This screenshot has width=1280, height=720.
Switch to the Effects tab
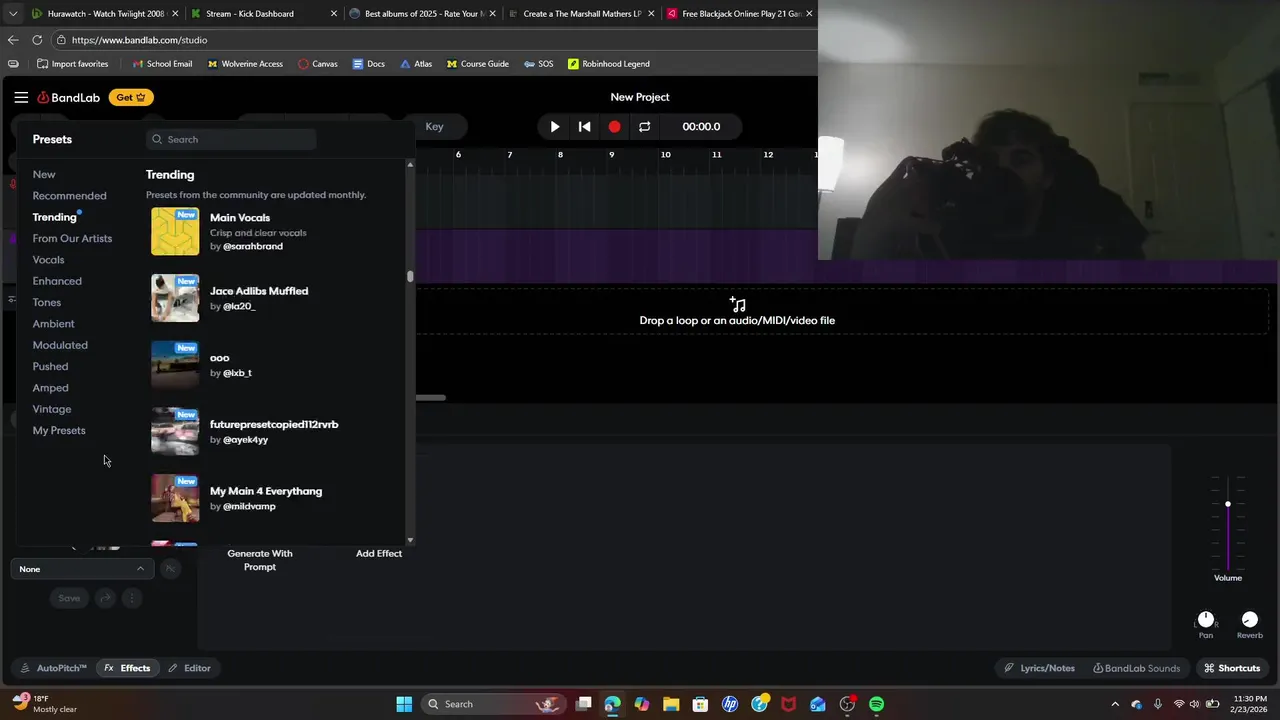pos(127,668)
